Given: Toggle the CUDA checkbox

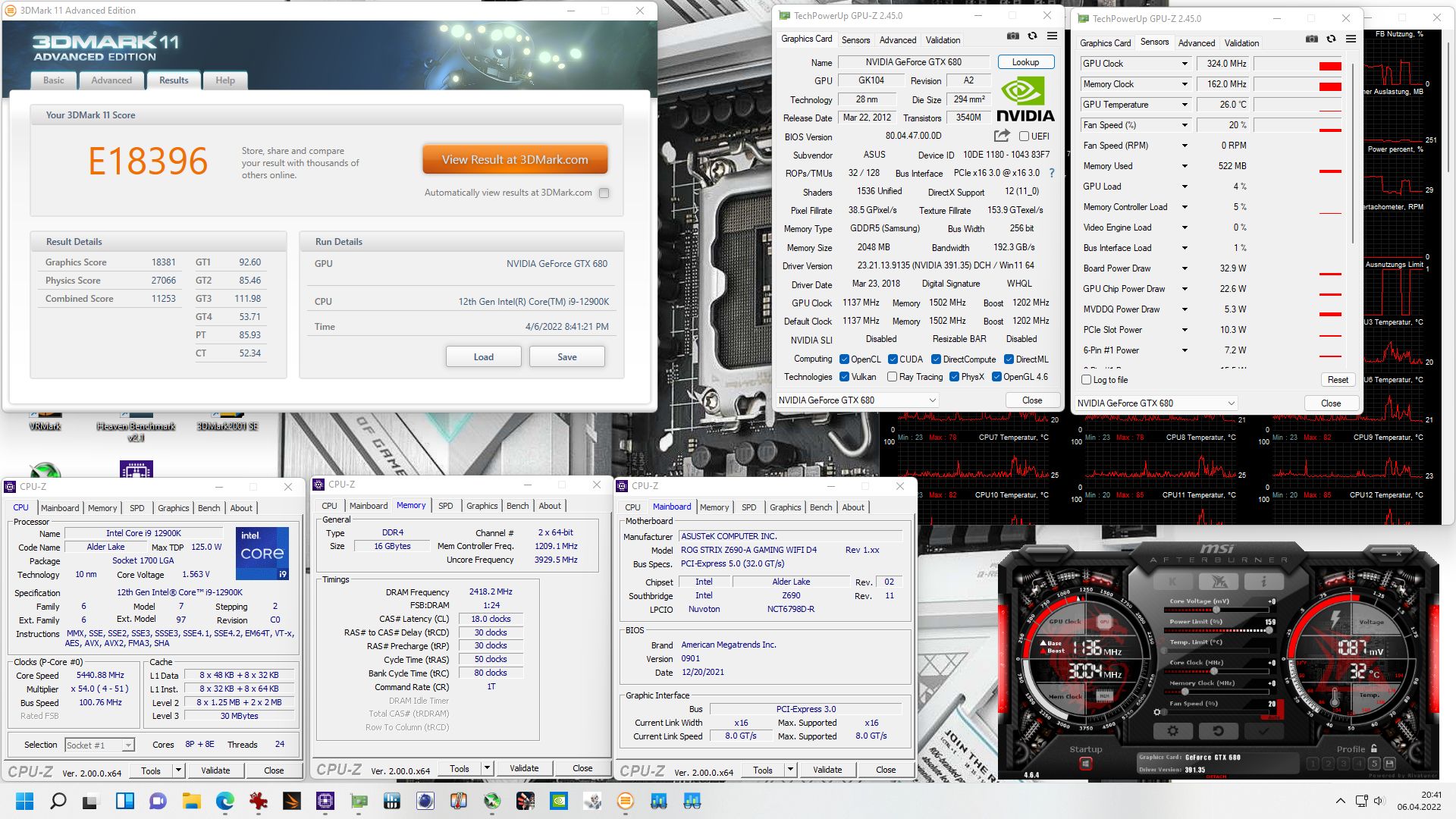Looking at the screenshot, I should click(x=893, y=359).
